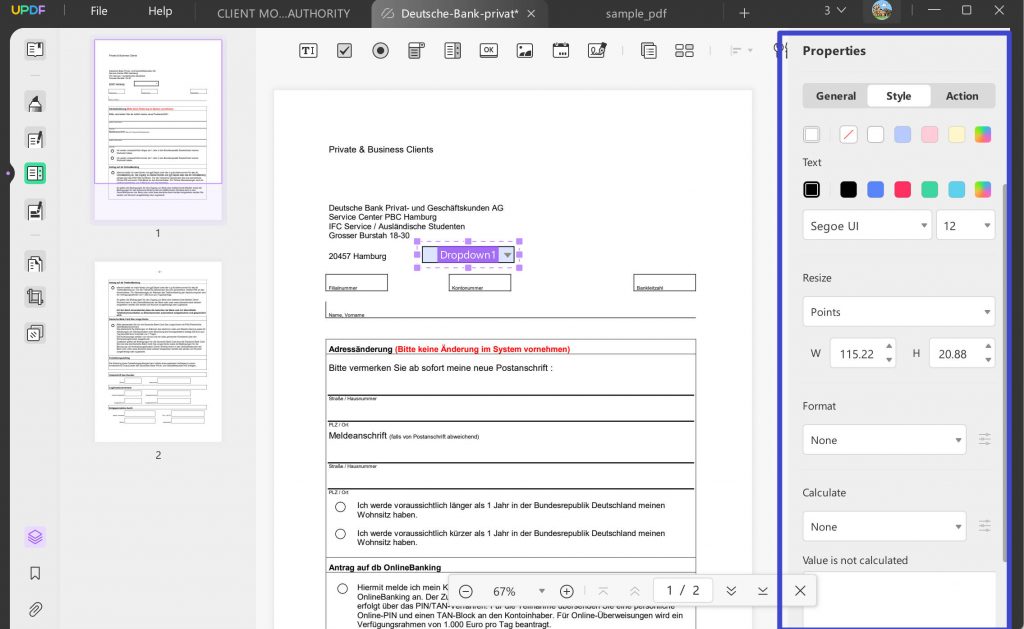
Task: Add a push button with the OK icon tool
Action: (x=488, y=49)
